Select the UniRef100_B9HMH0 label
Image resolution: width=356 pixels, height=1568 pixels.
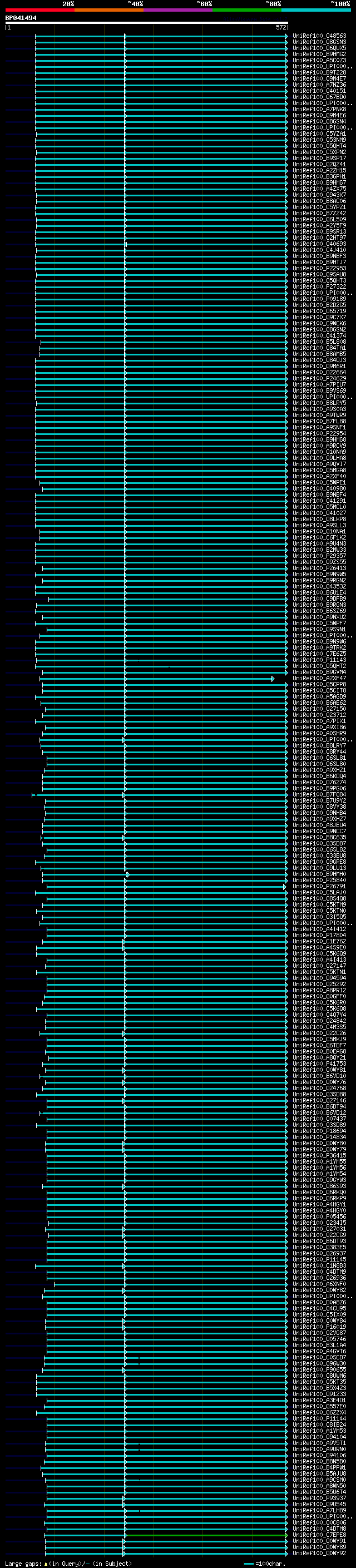click(319, 874)
